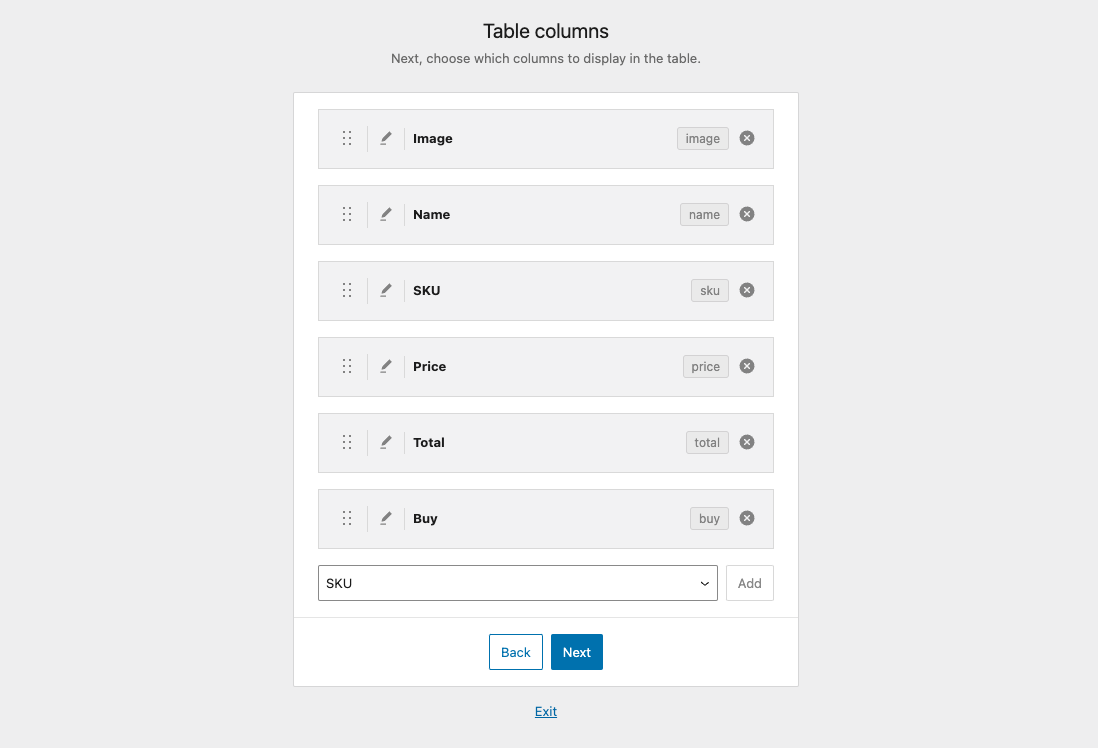Image resolution: width=1098 pixels, height=748 pixels.
Task: Remove the Image column with its X icon
Action: click(x=746, y=138)
